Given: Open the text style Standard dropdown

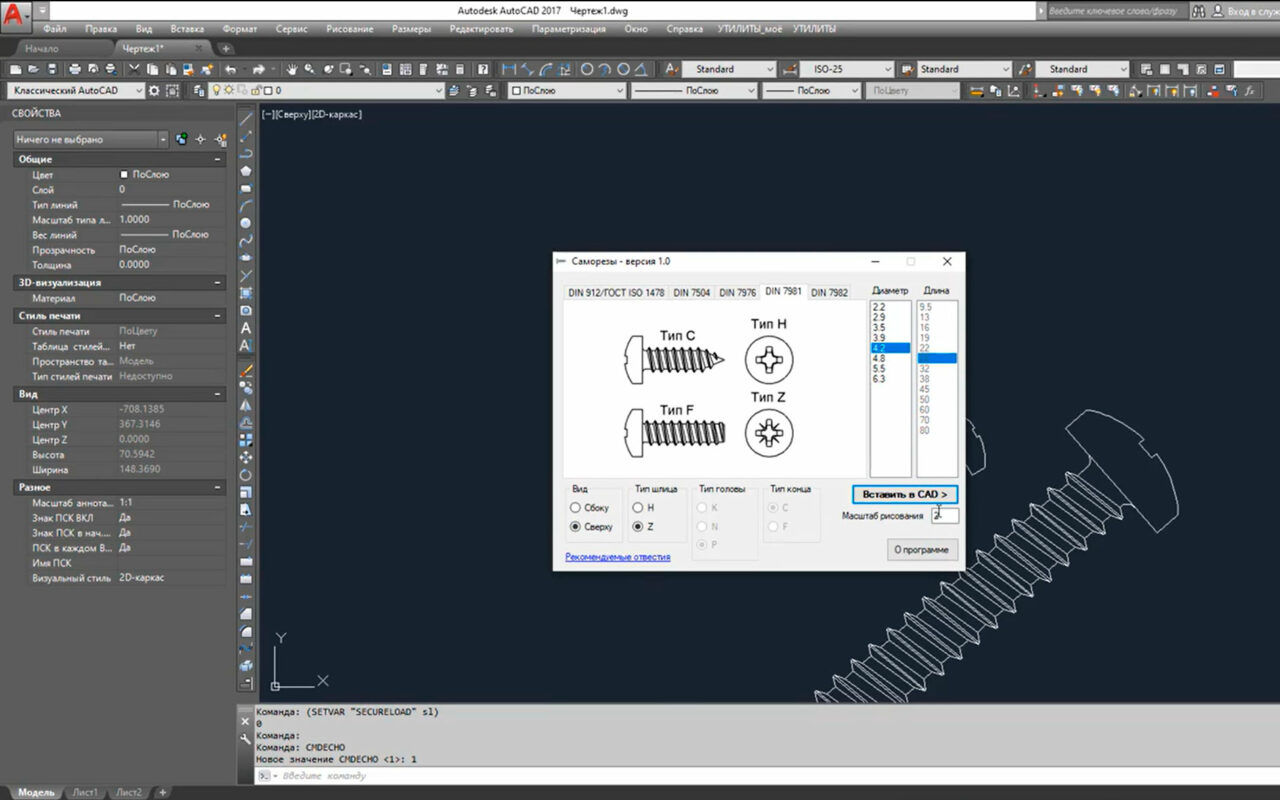Looking at the screenshot, I should tap(728, 69).
